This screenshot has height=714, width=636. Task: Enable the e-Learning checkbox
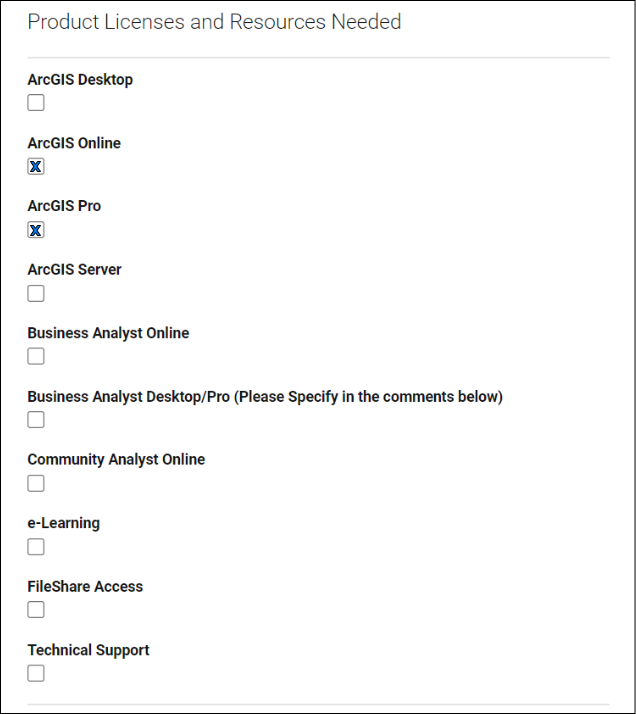[x=36, y=546]
